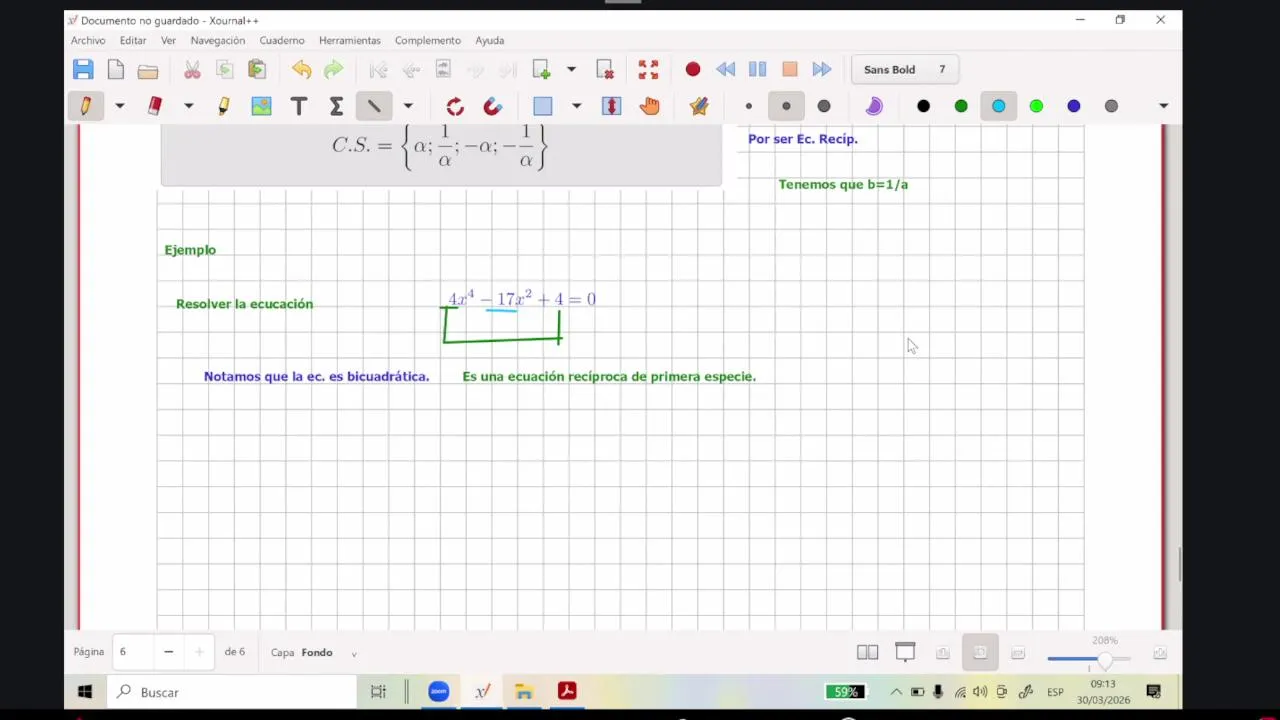Screen dimensions: 1280x720
Task: Open a file with the folder icon
Action: click(148, 69)
